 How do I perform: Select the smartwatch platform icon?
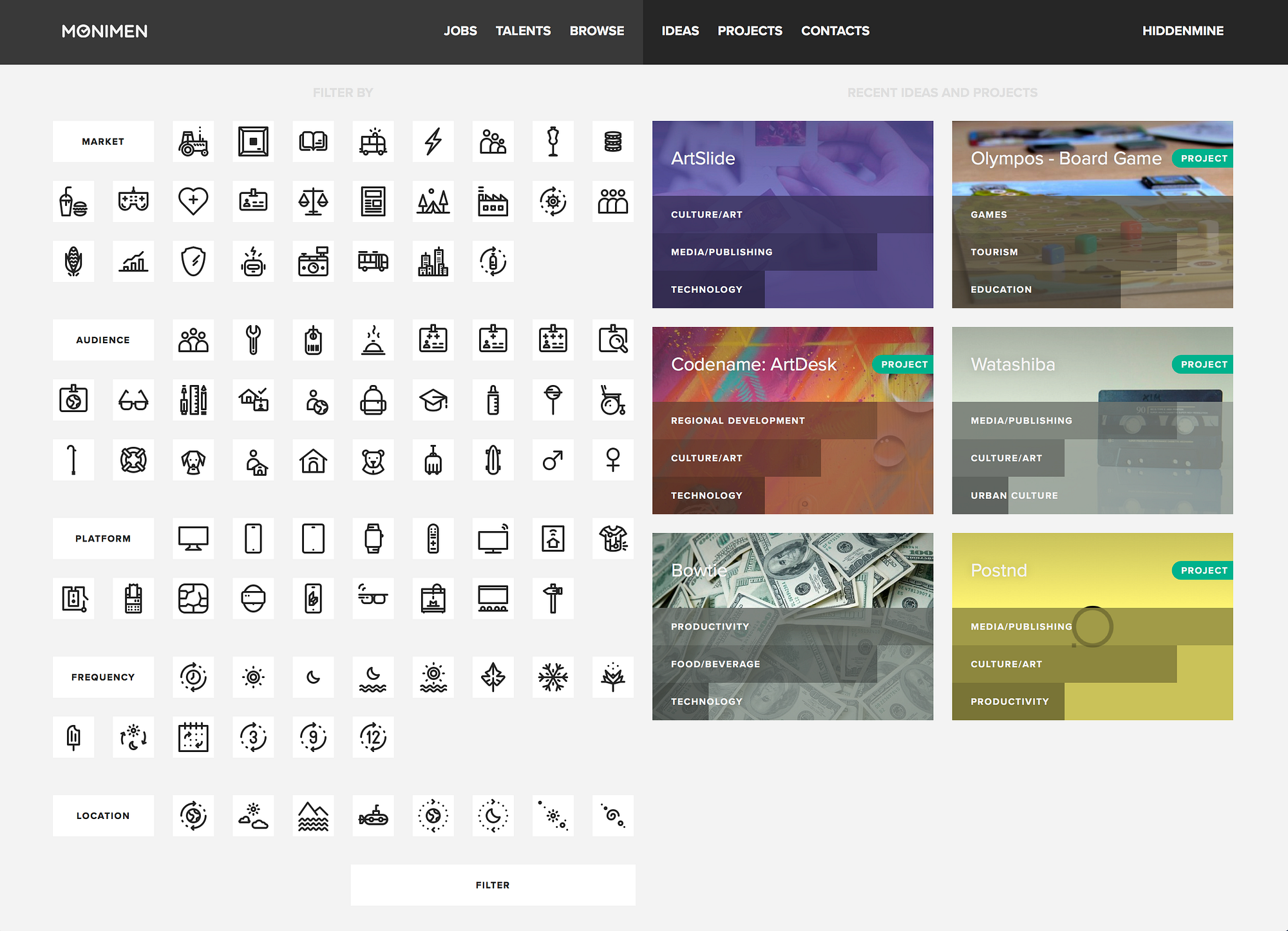(373, 538)
